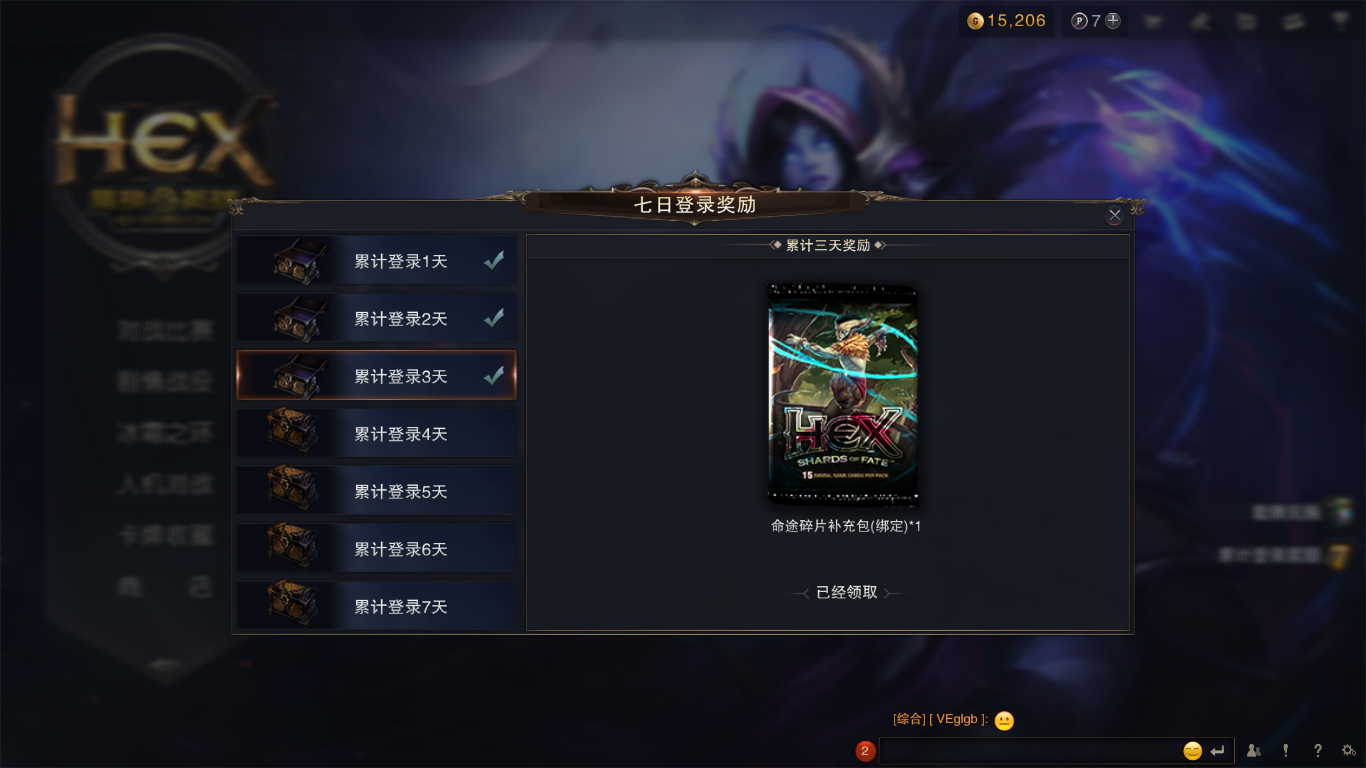Screen dimensions: 1366x768
Task: Select the 累计登录5天 reward row
Action: point(377,492)
